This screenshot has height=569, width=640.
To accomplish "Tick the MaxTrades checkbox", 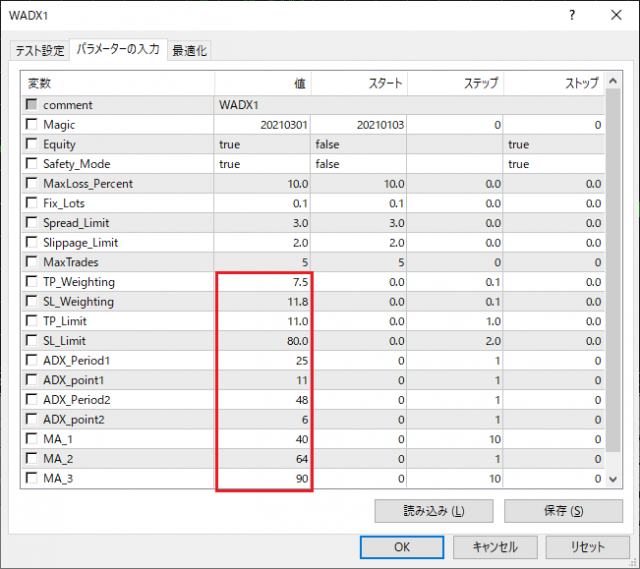I will [31, 262].
